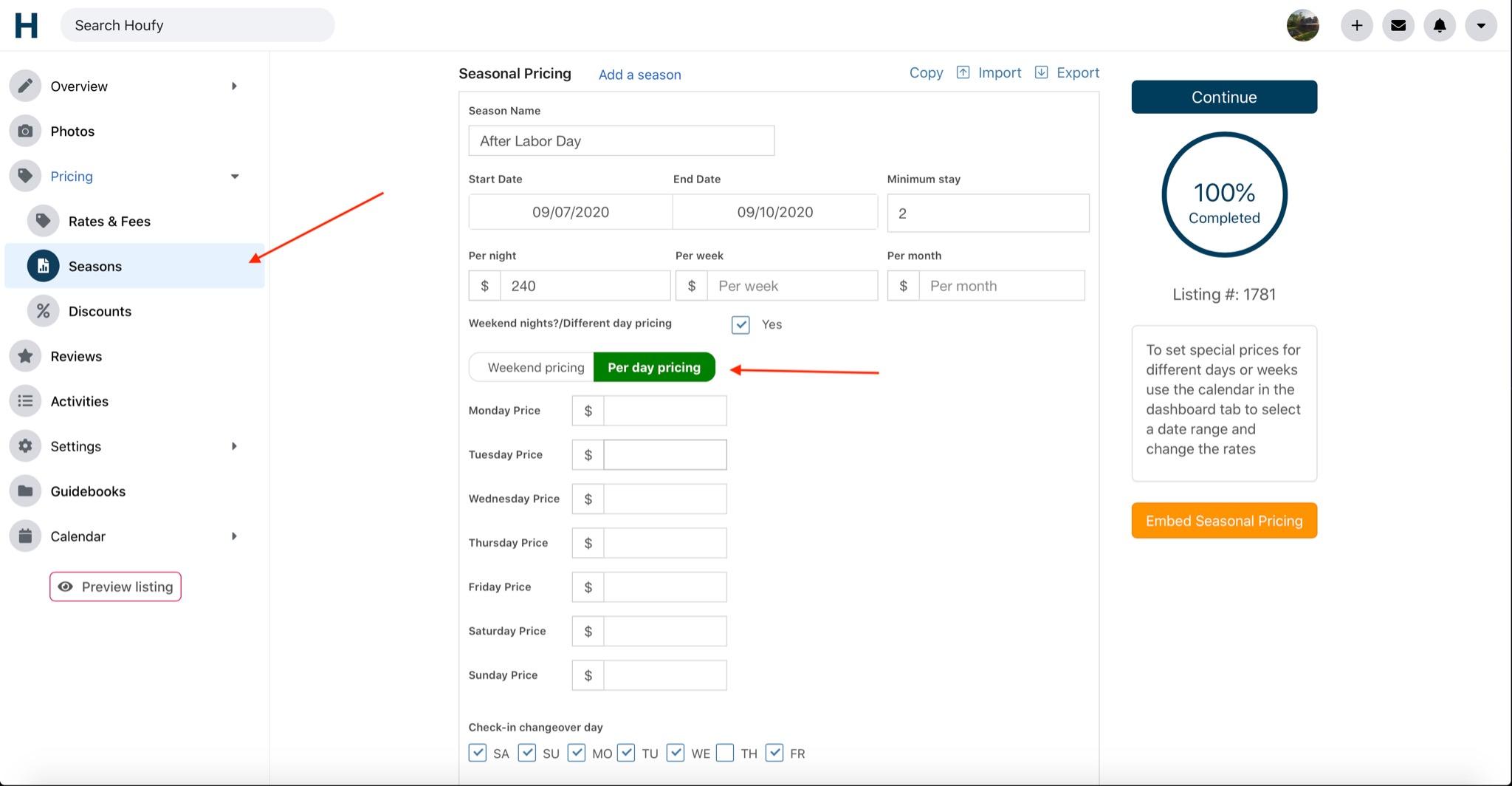This screenshot has height=786, width=1512.
Task: Select the Per day pricing tab
Action: pyautogui.click(x=653, y=366)
